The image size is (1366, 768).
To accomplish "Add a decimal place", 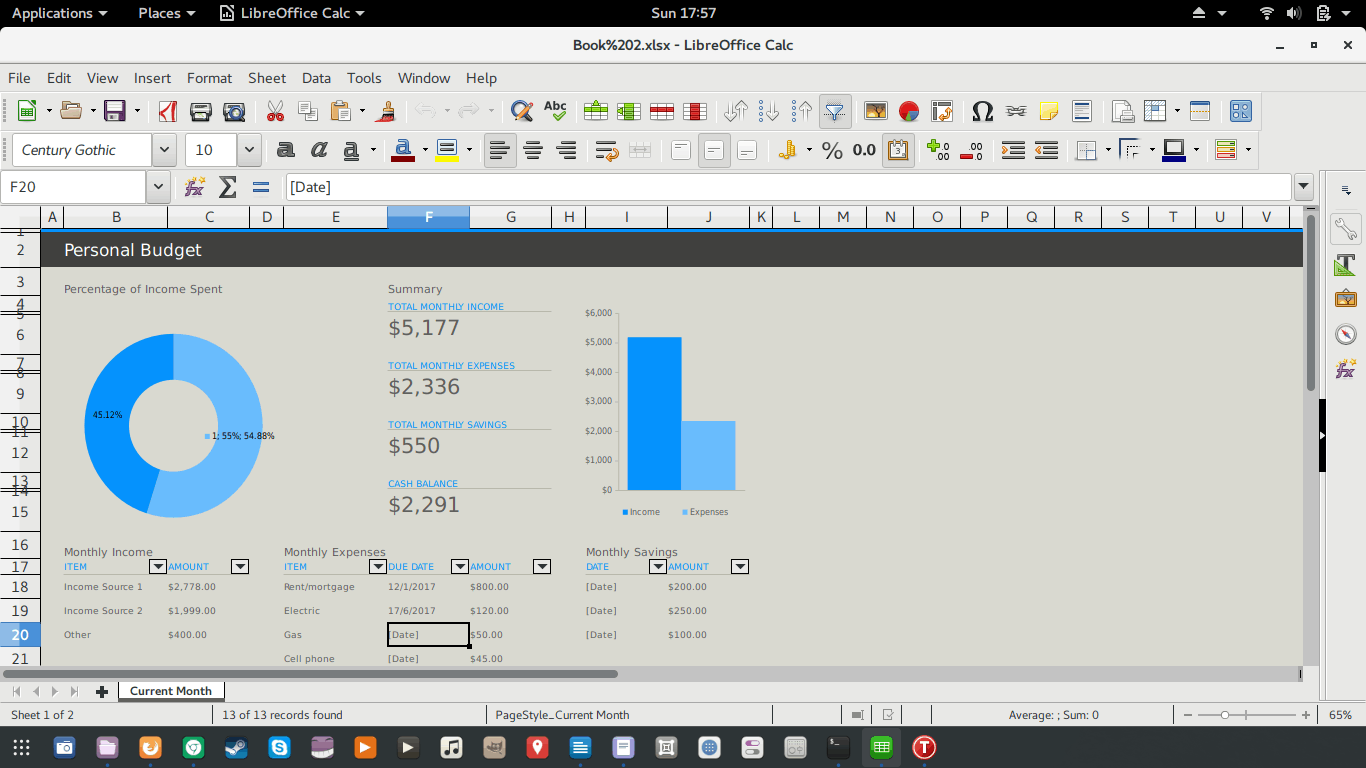I will point(939,150).
